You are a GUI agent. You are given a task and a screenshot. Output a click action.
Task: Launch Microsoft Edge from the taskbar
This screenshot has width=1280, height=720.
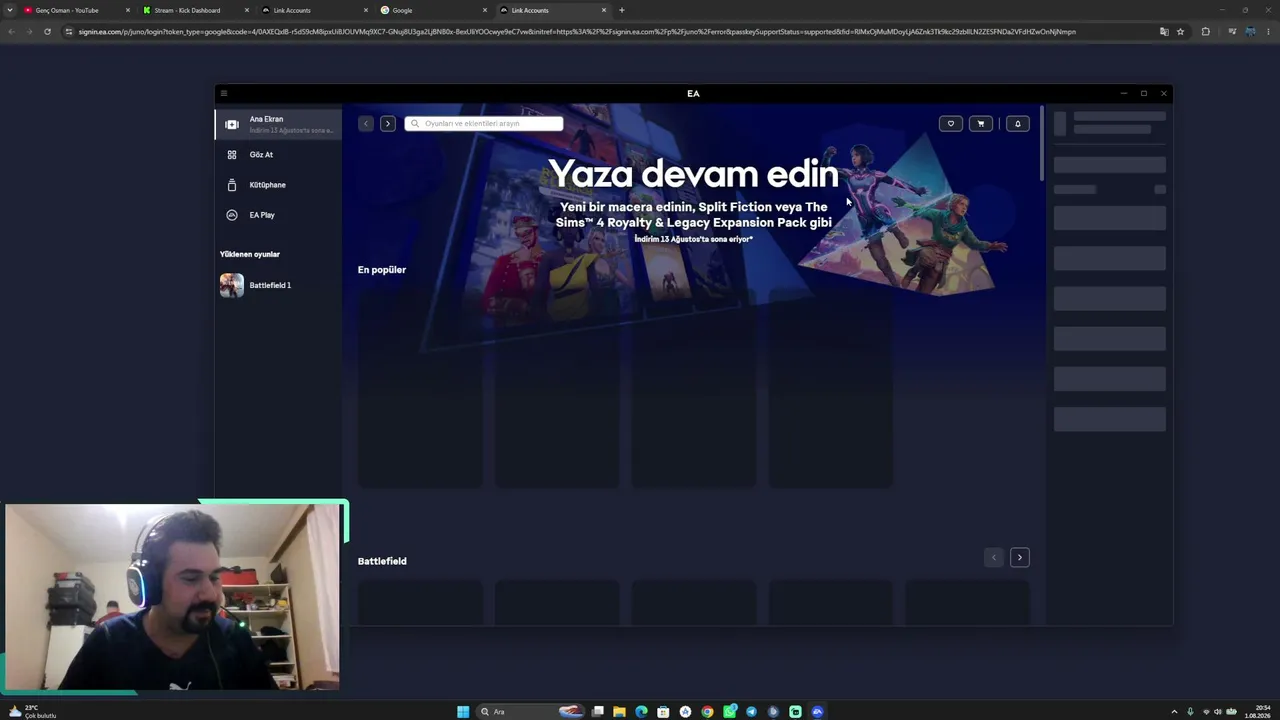[641, 712]
